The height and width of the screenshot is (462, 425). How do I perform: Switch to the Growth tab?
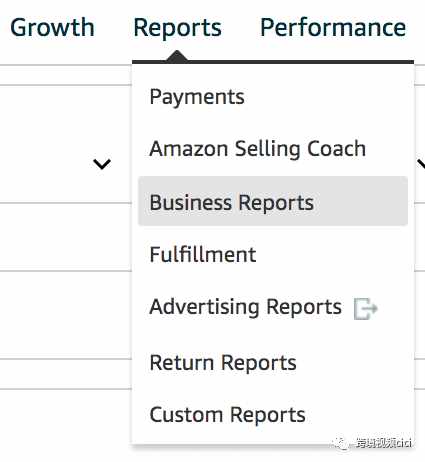point(52,27)
